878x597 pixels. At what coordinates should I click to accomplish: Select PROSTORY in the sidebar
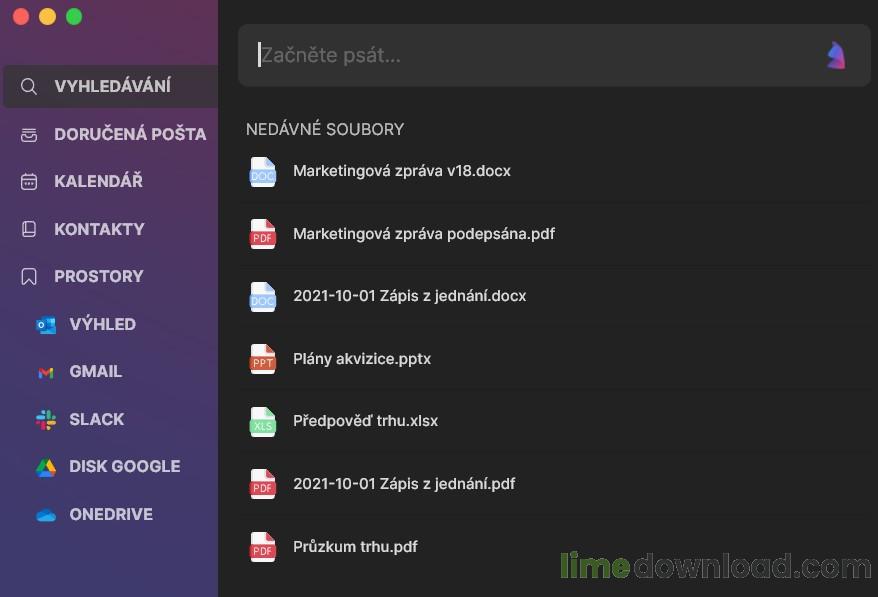click(x=98, y=276)
